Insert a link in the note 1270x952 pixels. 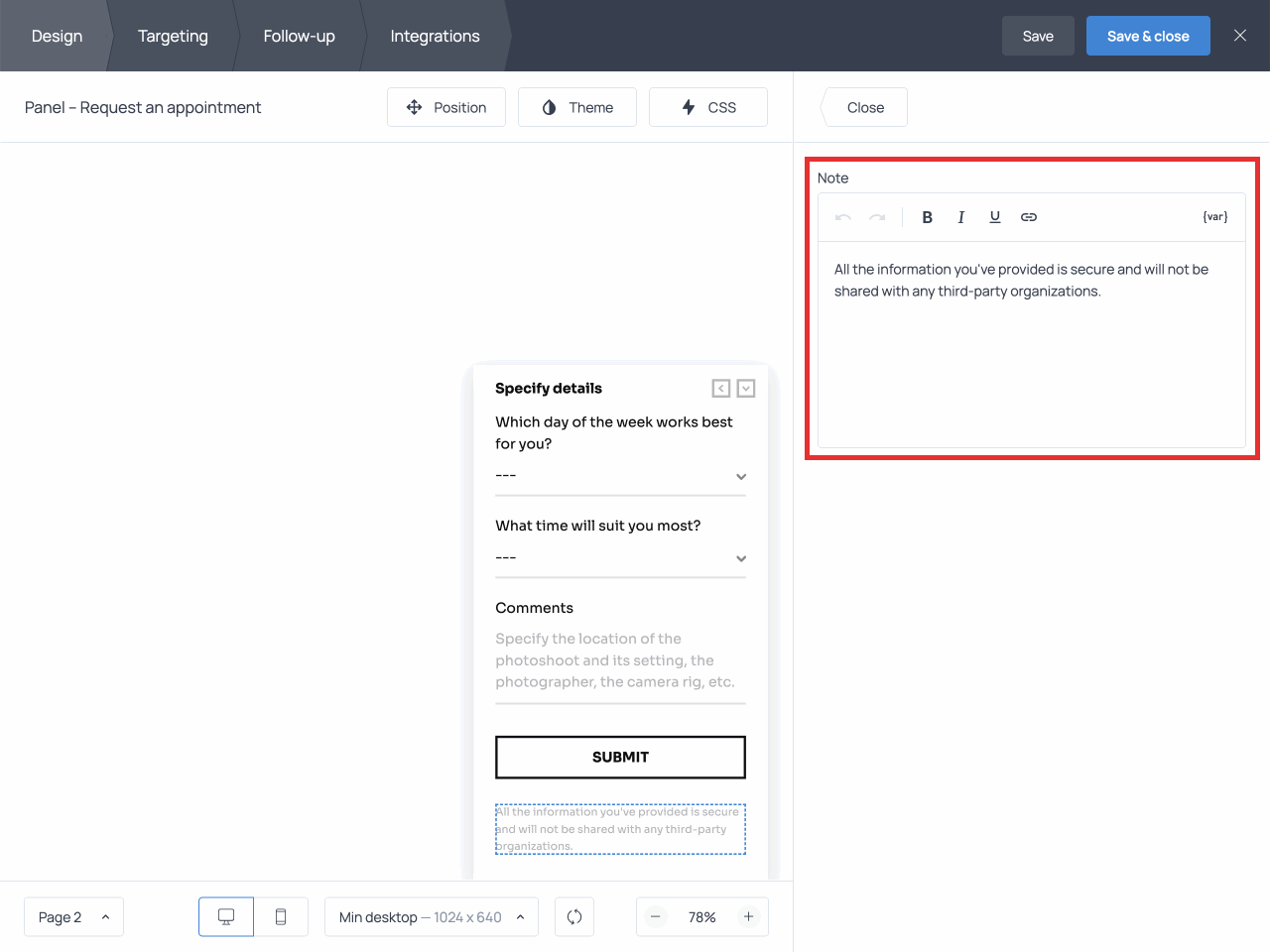pos(1029,217)
